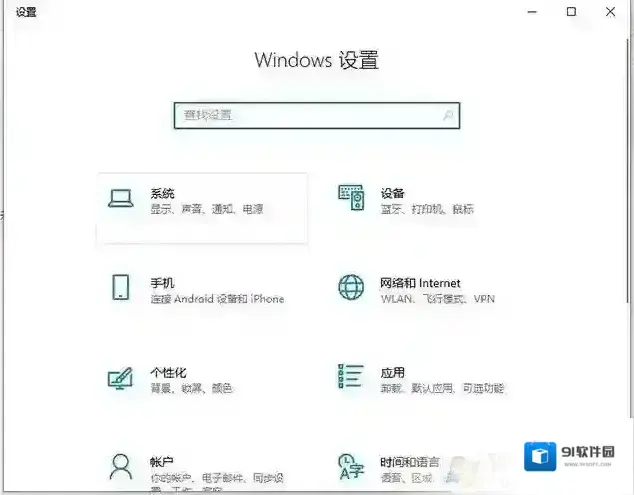Click the Phone icon
Image resolution: width=634 pixels, height=495 pixels.
120,288
